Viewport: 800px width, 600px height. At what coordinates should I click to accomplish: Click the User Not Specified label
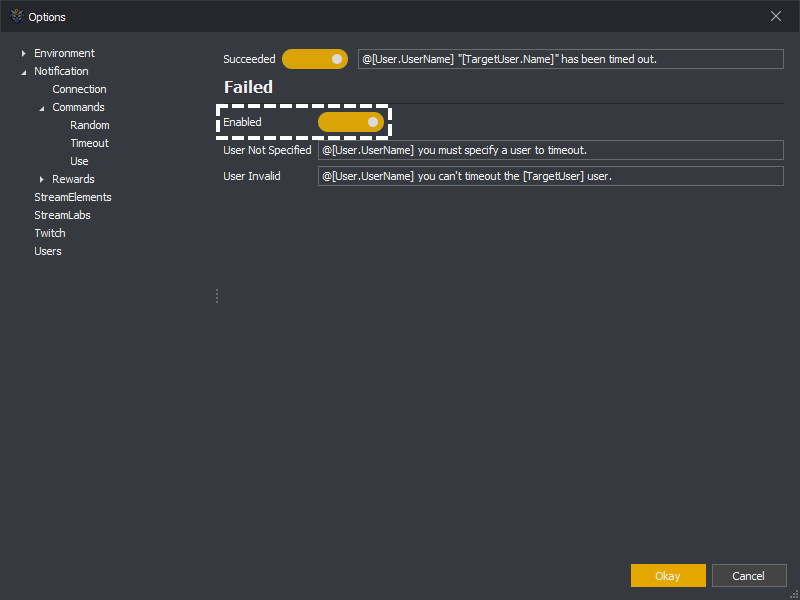tap(267, 150)
